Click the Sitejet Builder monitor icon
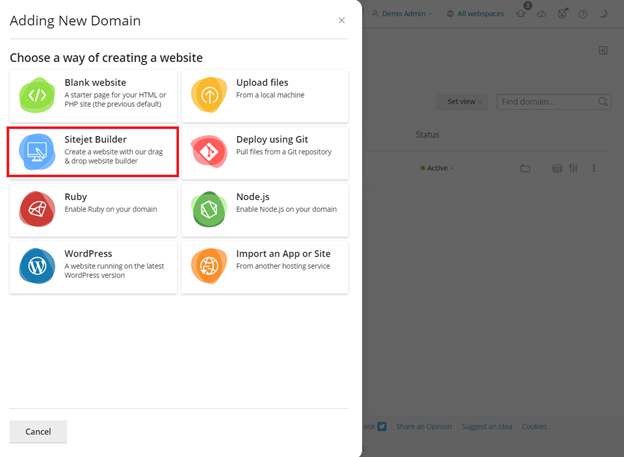This screenshot has width=624, height=457. 37,152
